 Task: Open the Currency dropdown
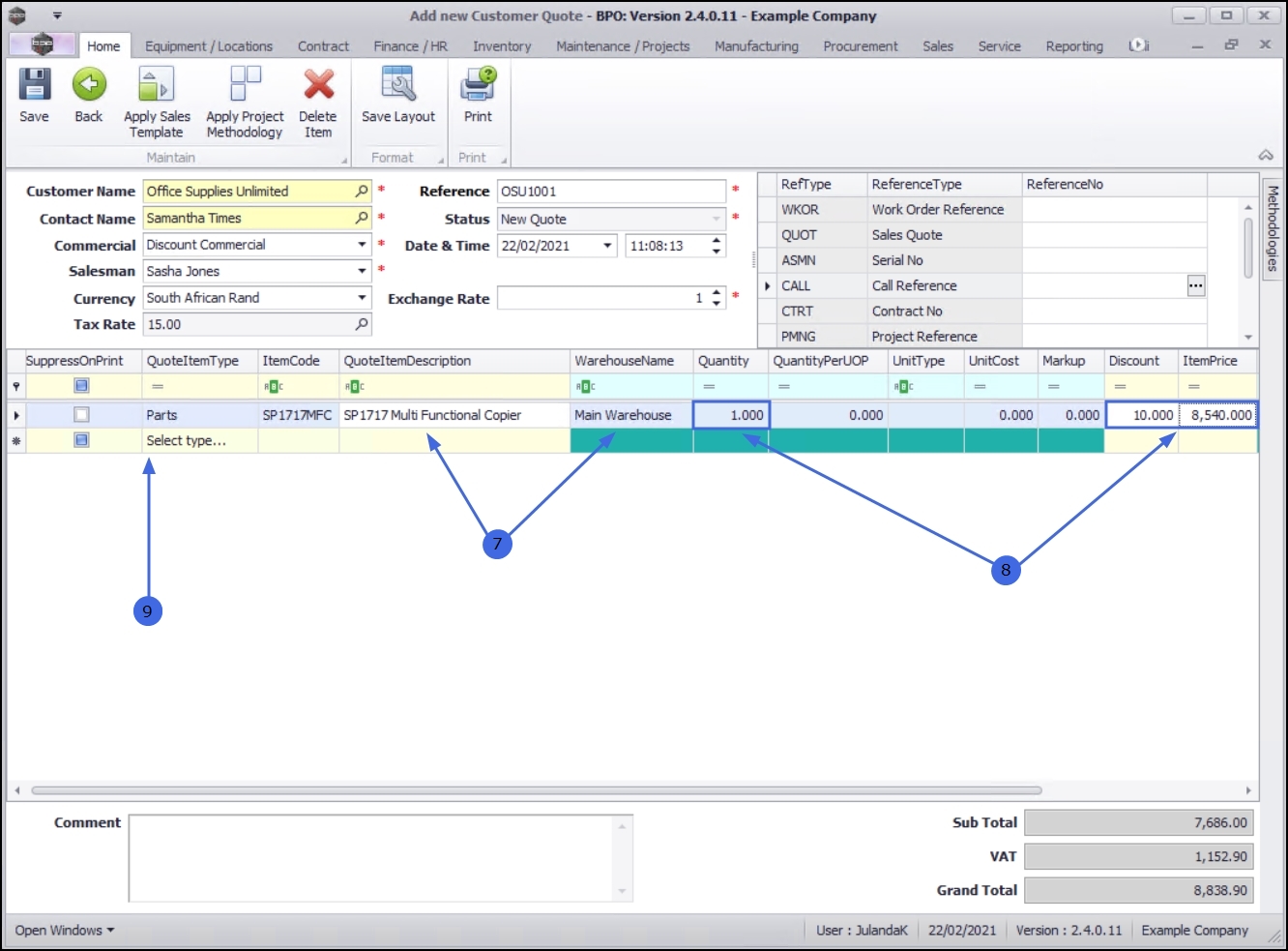362,298
